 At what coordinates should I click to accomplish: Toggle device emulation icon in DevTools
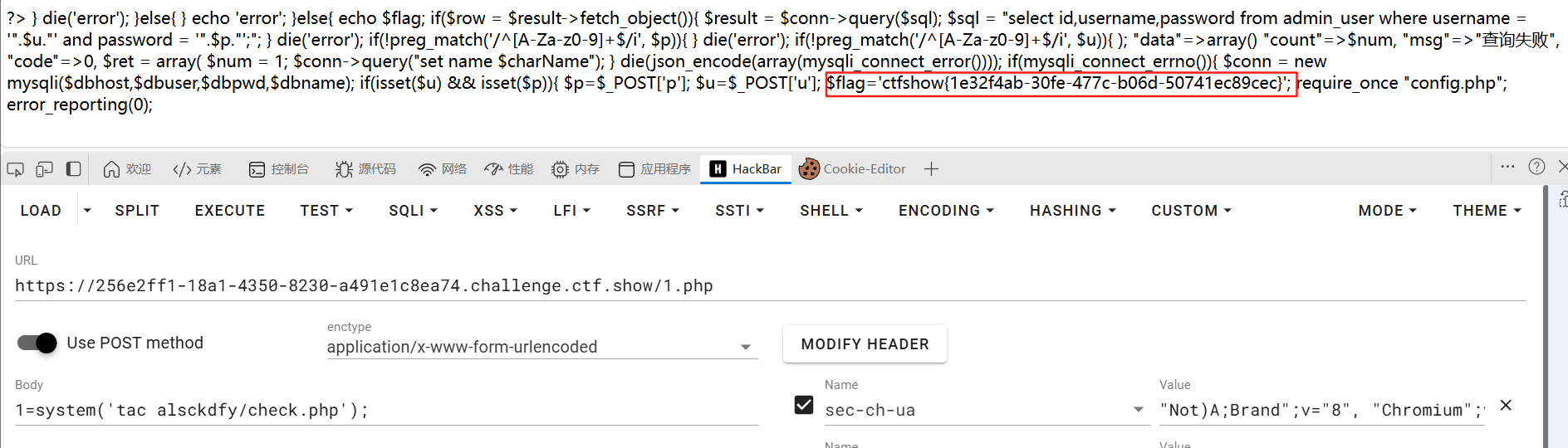(45, 169)
